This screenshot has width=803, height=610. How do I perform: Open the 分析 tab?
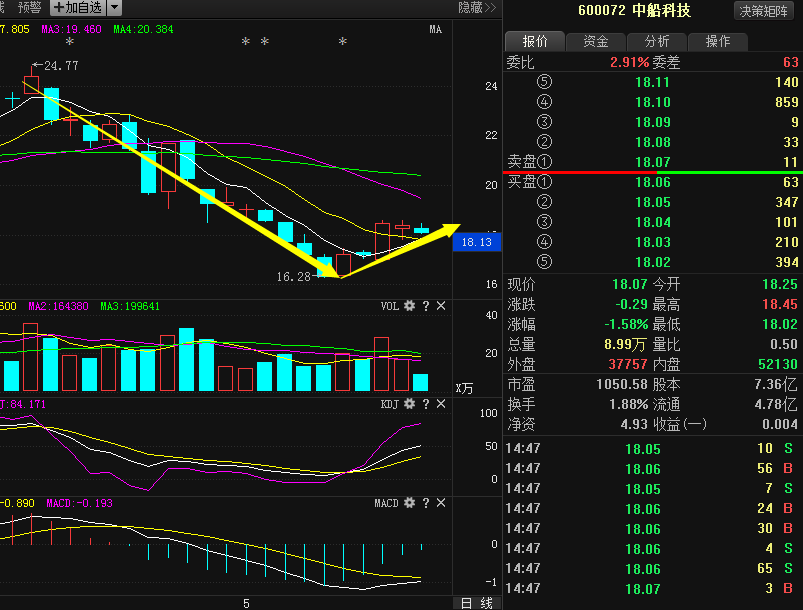pos(657,41)
